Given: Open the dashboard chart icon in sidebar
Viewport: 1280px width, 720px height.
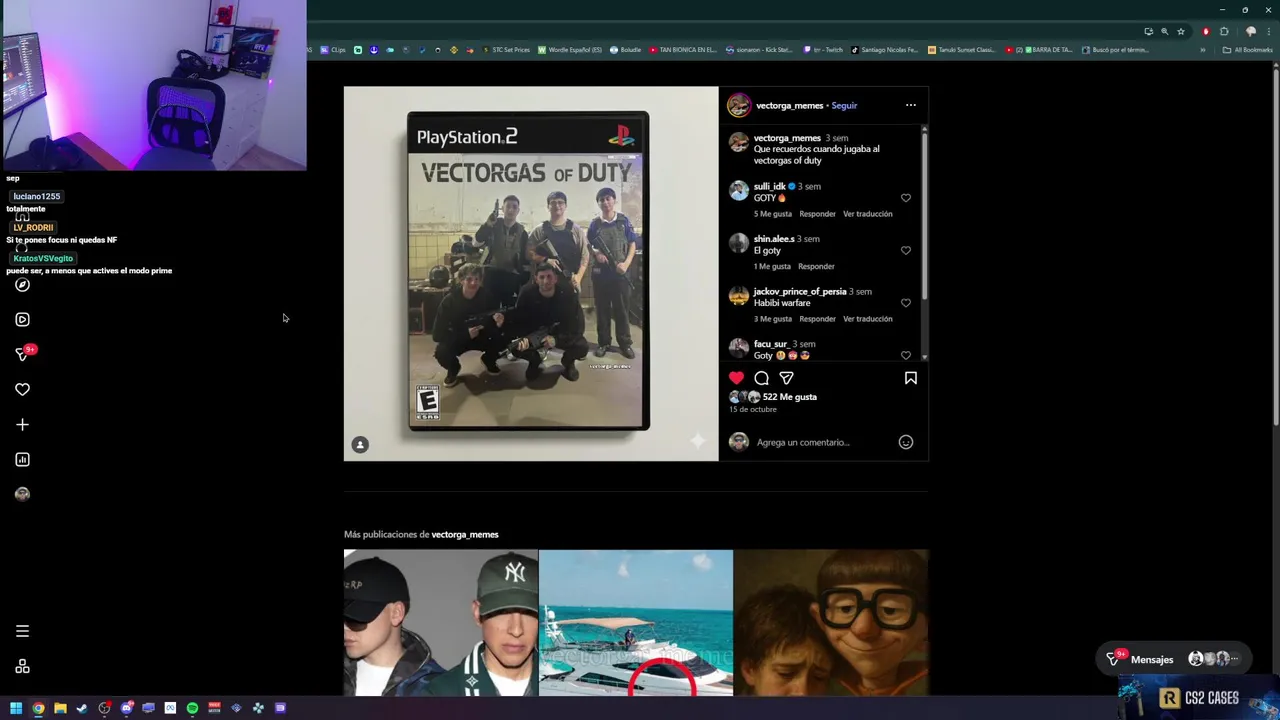Looking at the screenshot, I should click(22, 459).
